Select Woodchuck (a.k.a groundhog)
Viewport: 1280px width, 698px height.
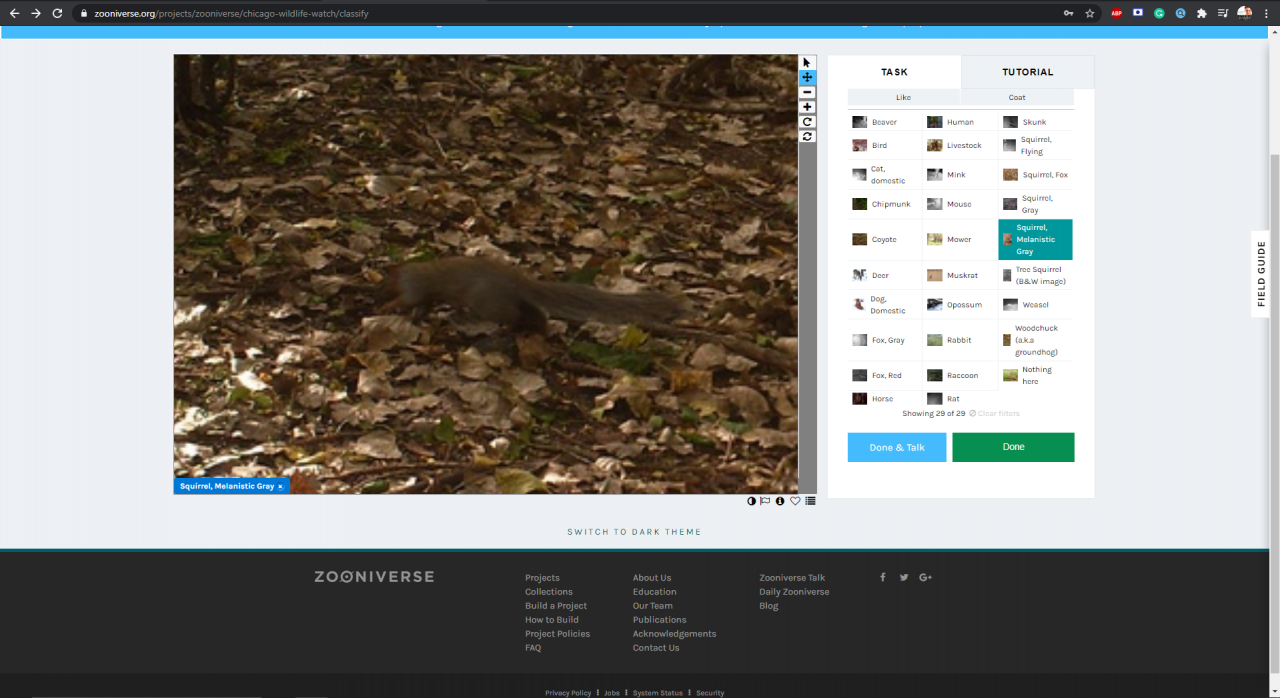tap(1035, 340)
